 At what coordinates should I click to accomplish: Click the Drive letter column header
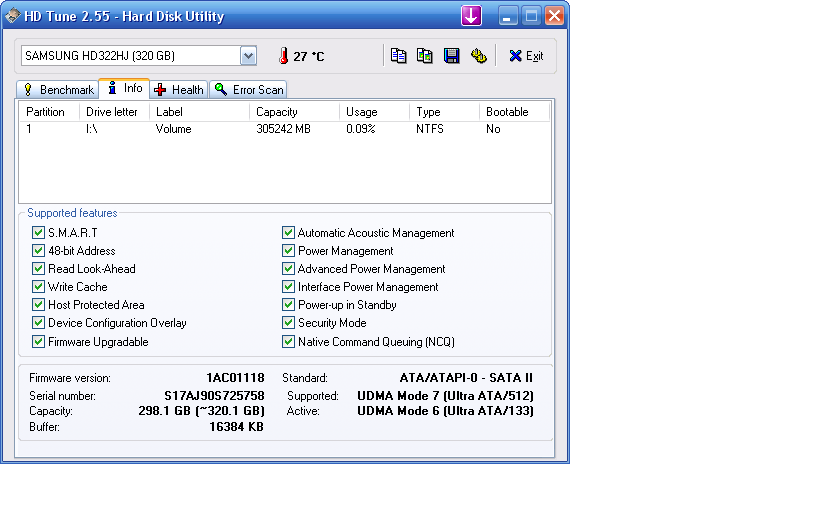click(114, 112)
